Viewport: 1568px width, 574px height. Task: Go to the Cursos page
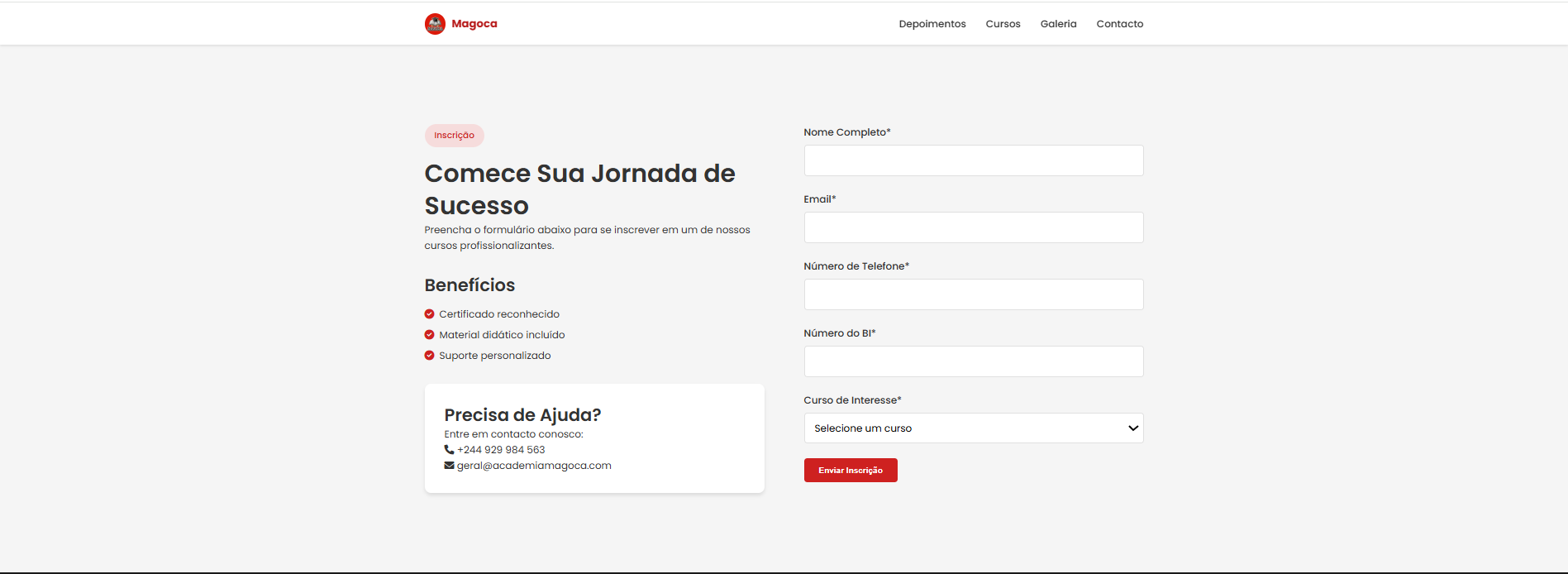[1003, 24]
